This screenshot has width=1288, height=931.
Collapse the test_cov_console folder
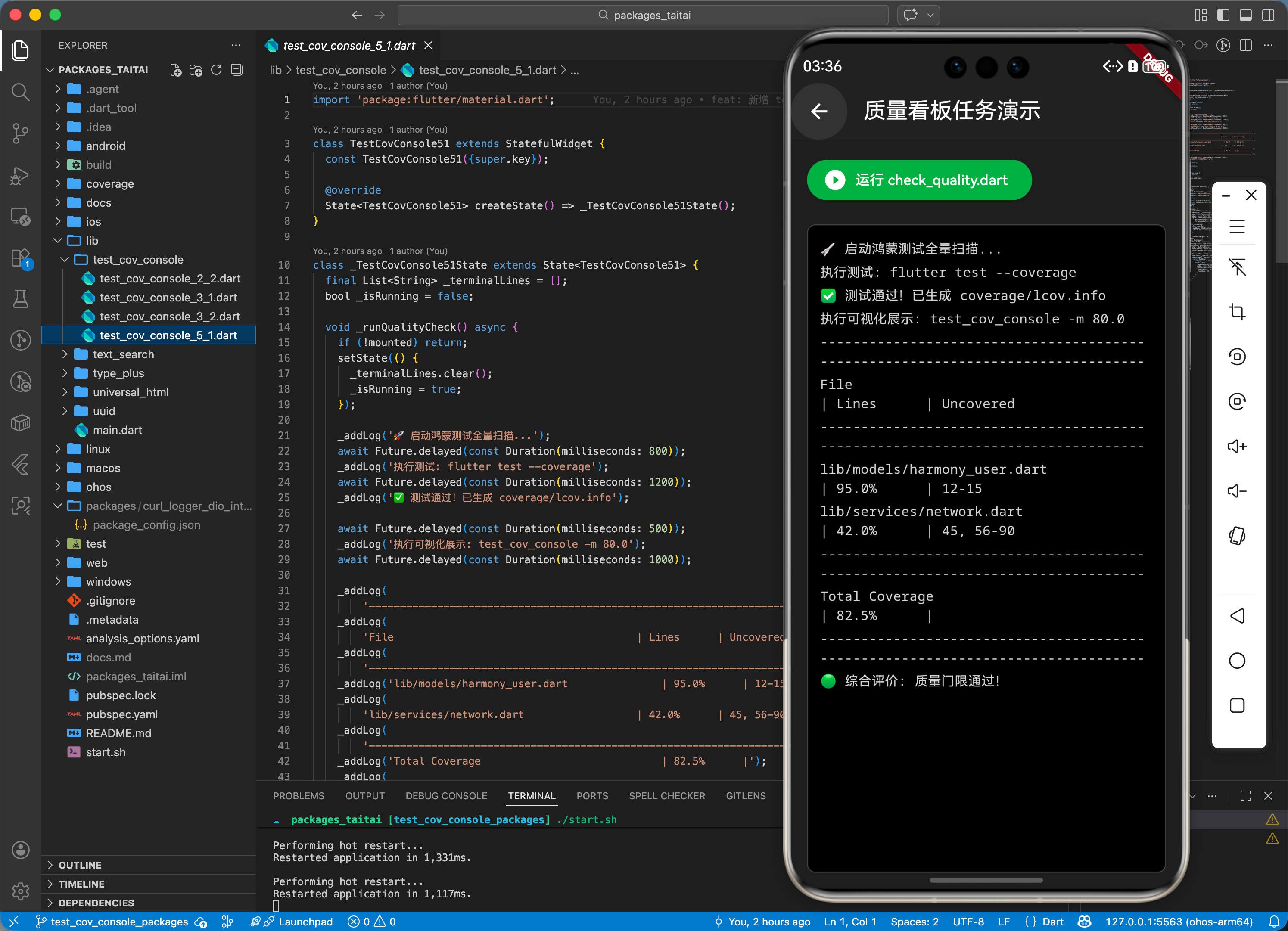tap(138, 259)
